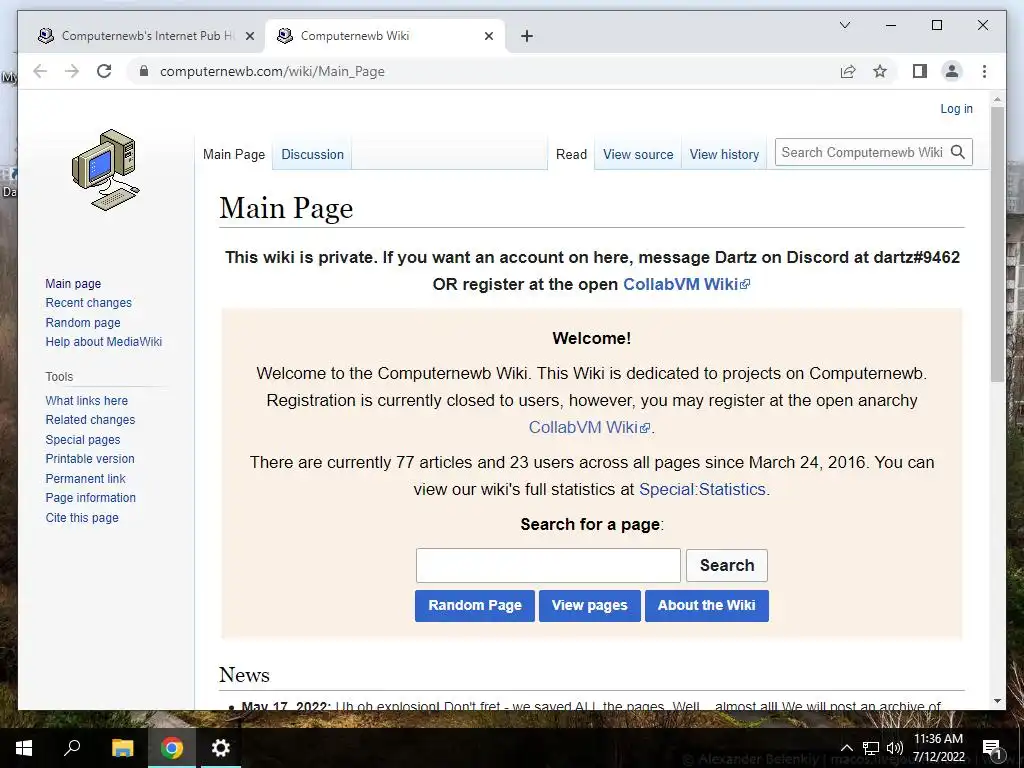
Task: Open a new tab with the plus button
Action: (x=527, y=36)
